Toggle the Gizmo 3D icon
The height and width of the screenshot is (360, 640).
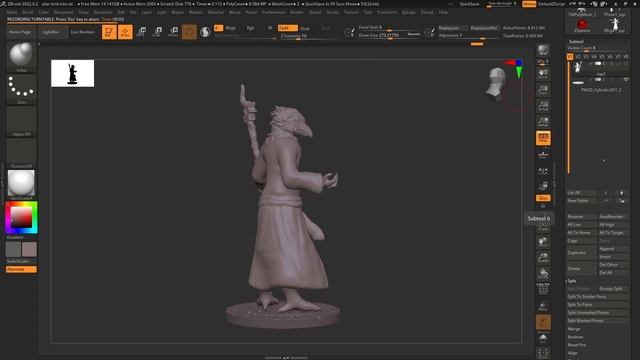(189, 32)
